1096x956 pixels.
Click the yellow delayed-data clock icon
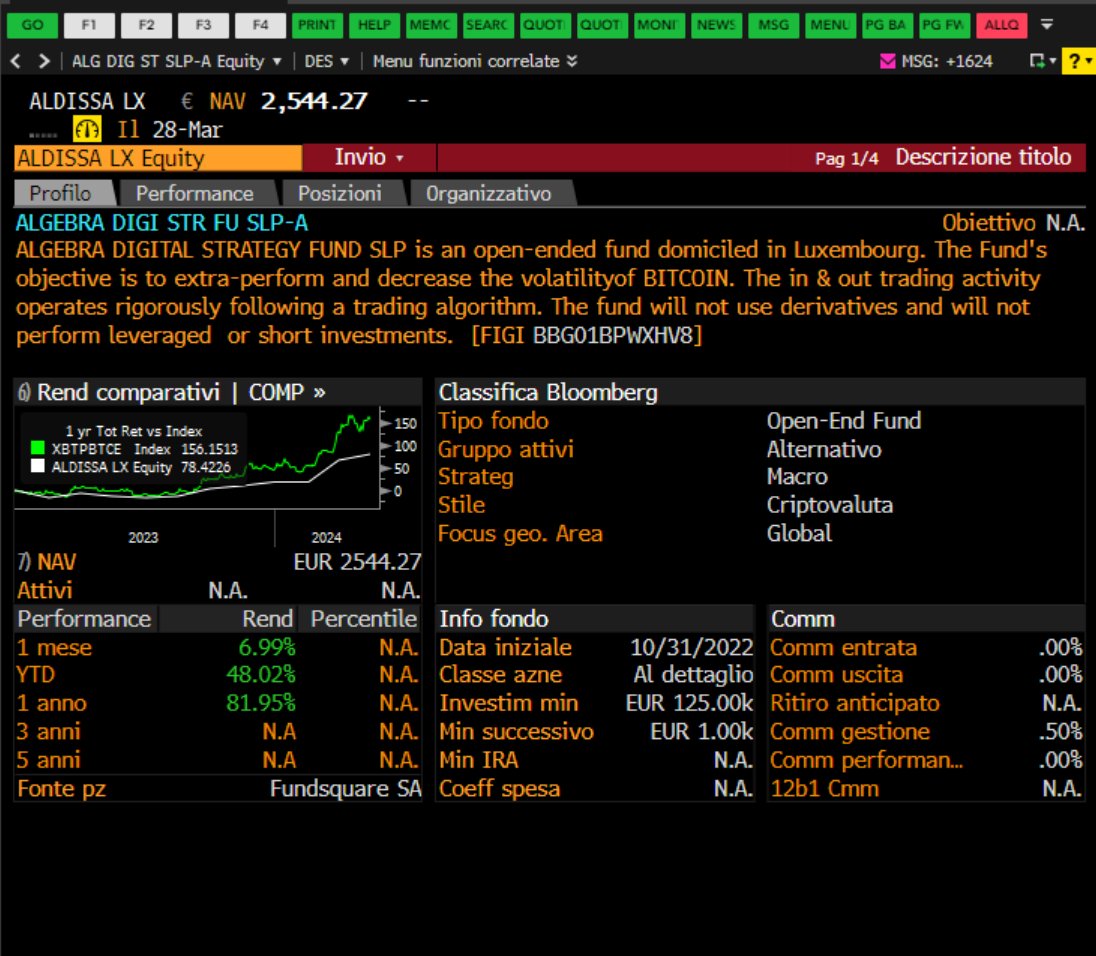coord(87,129)
